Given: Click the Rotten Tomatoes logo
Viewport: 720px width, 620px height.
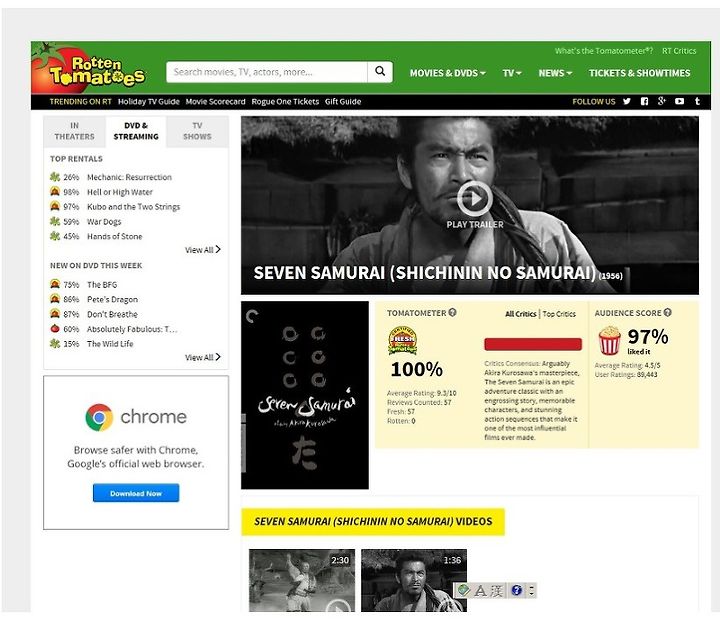Looking at the screenshot, I should click(x=89, y=69).
